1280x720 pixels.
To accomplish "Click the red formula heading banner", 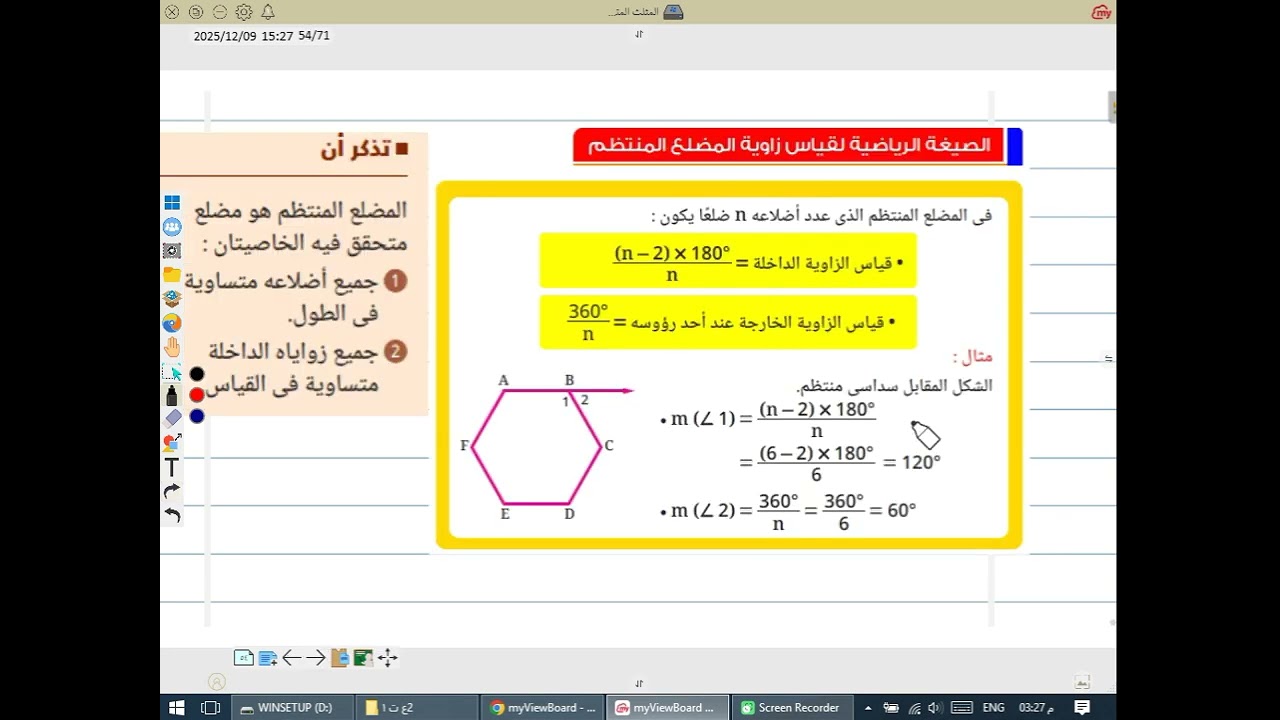I will [789, 146].
